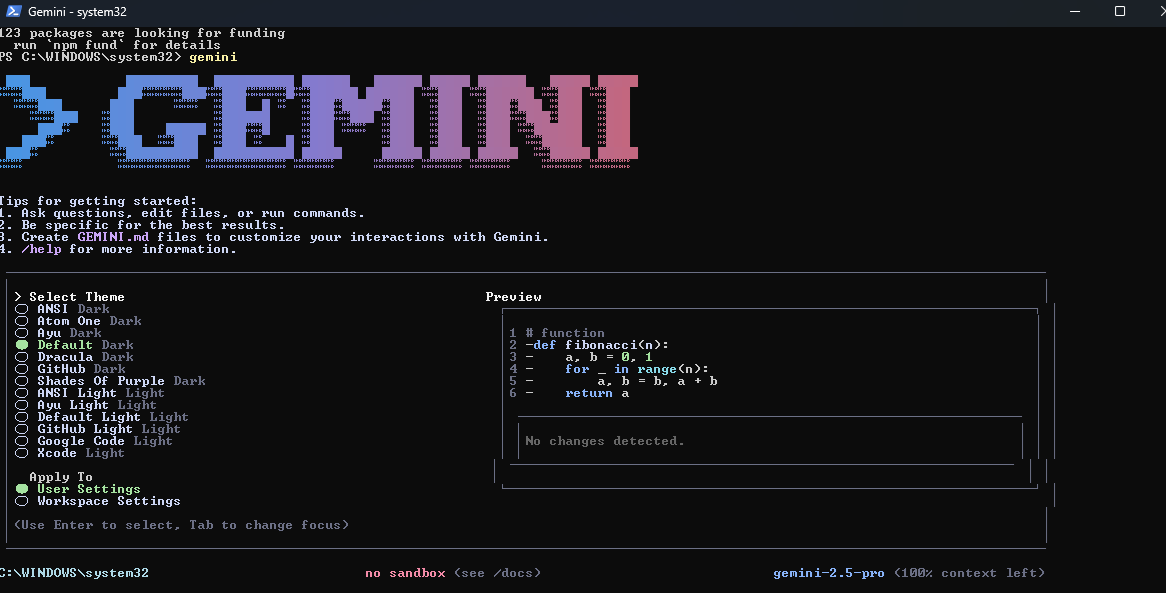Apply theme to User Settings
The height and width of the screenshot is (593, 1166).
77,488
